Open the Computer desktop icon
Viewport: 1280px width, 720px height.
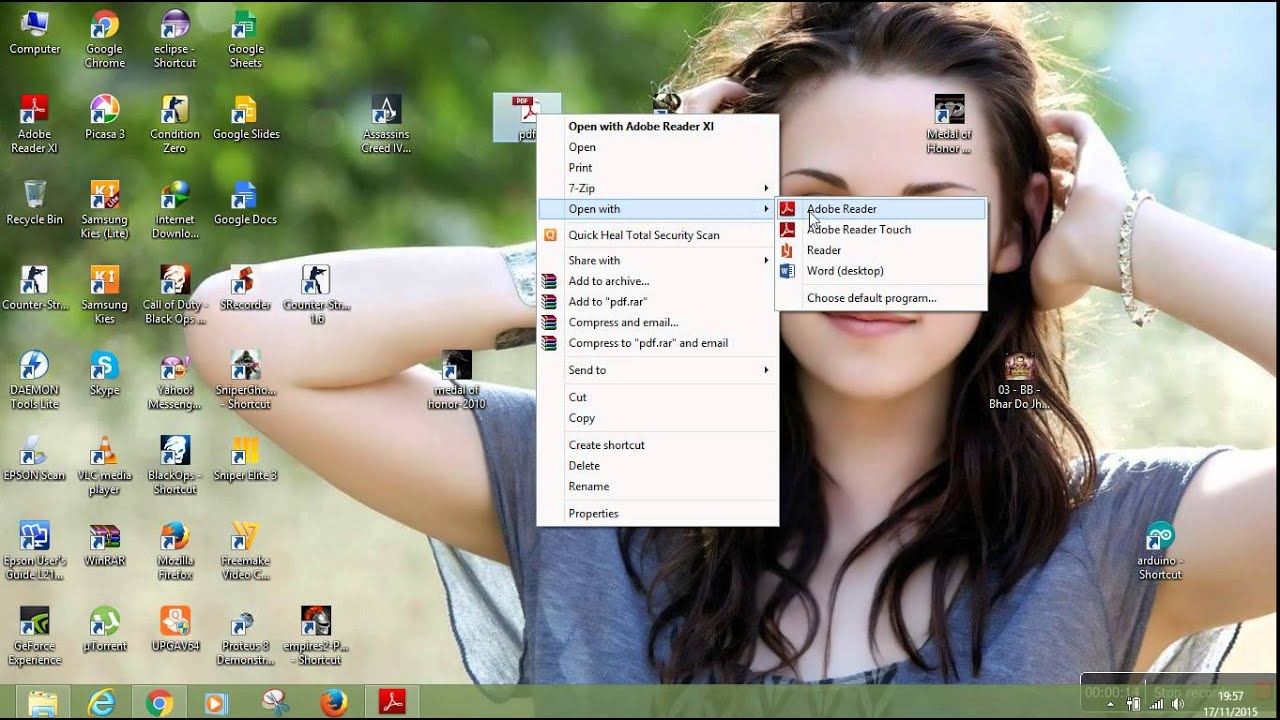click(x=34, y=33)
